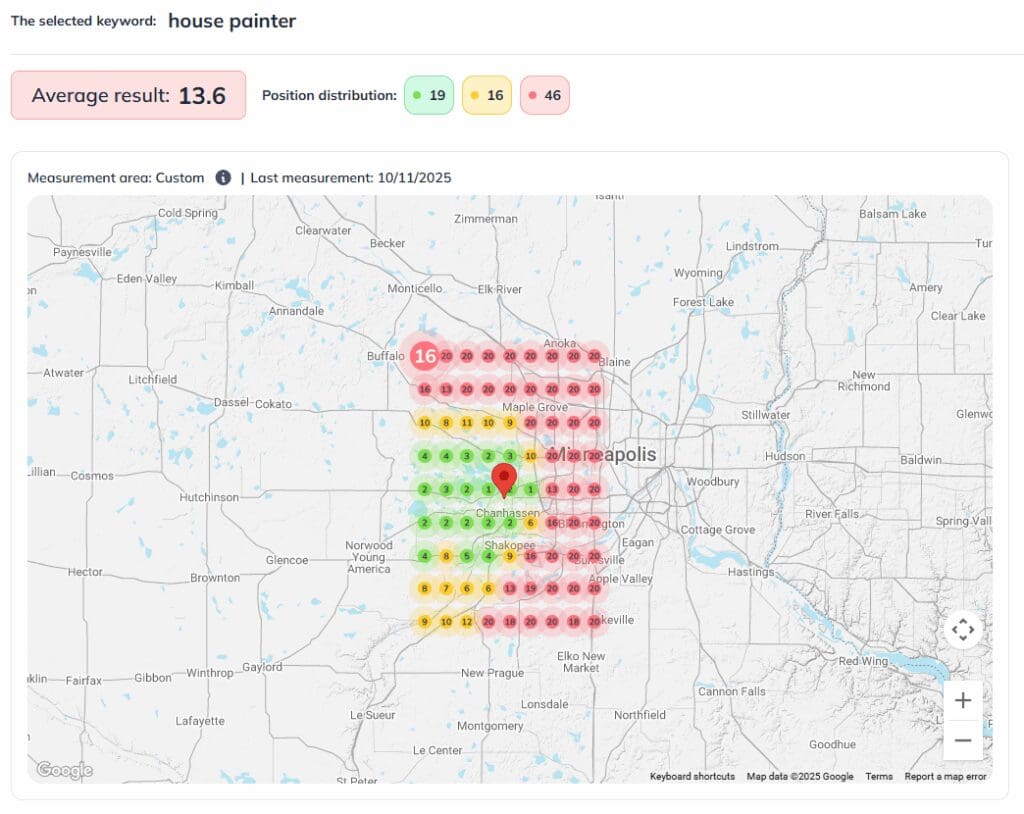The image size is (1024, 814).
Task: Click the red business location pin
Action: click(505, 478)
